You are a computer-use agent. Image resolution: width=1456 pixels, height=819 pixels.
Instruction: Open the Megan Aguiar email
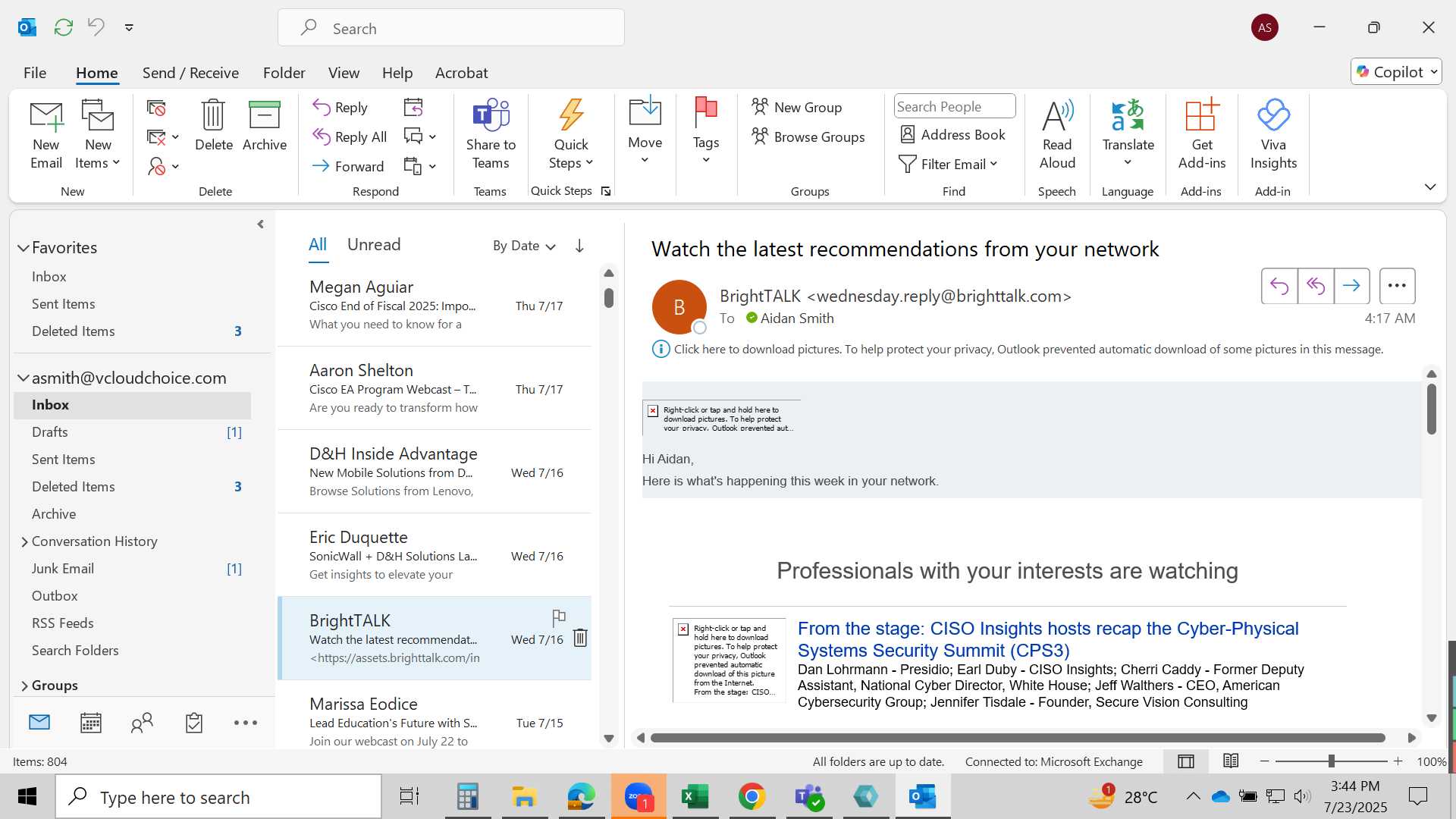tap(435, 305)
